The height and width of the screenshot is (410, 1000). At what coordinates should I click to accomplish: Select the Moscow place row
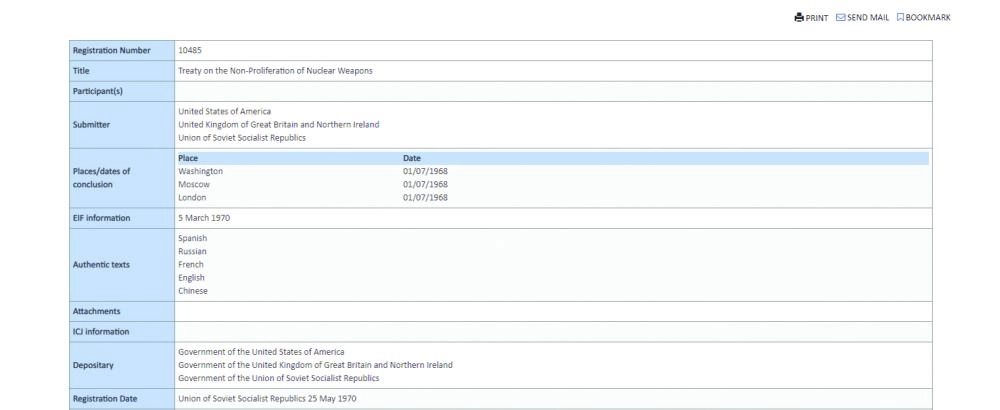[194, 184]
